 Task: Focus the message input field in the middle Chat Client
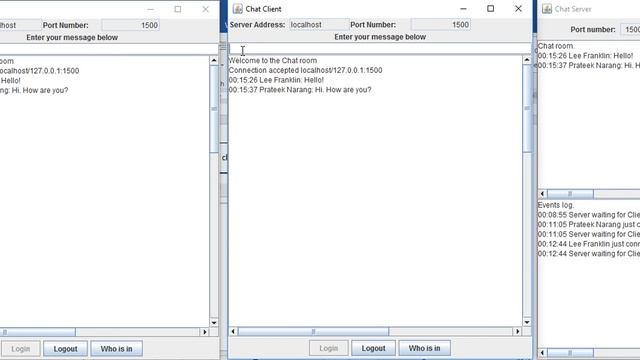click(380, 49)
